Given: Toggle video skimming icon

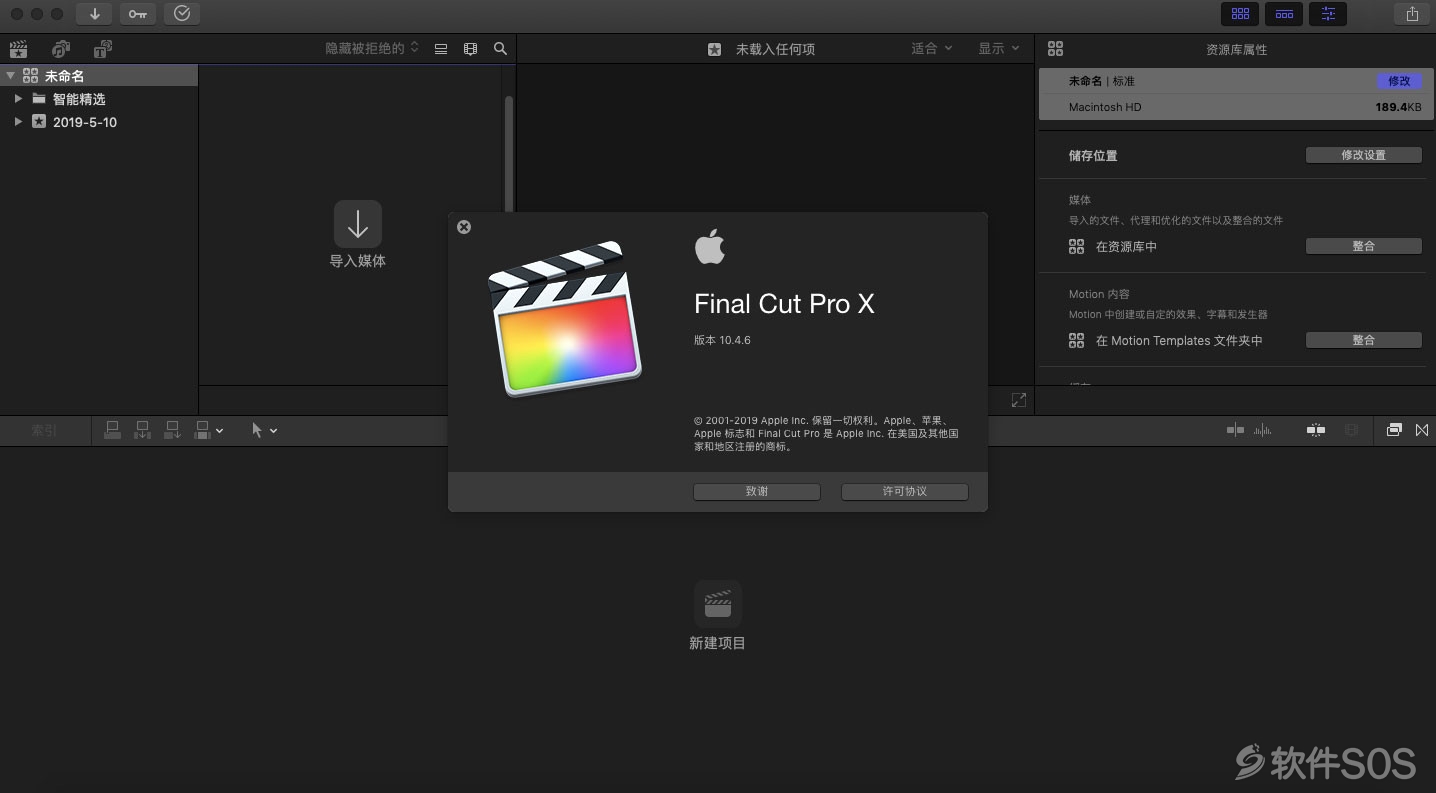Looking at the screenshot, I should (x=1236, y=430).
